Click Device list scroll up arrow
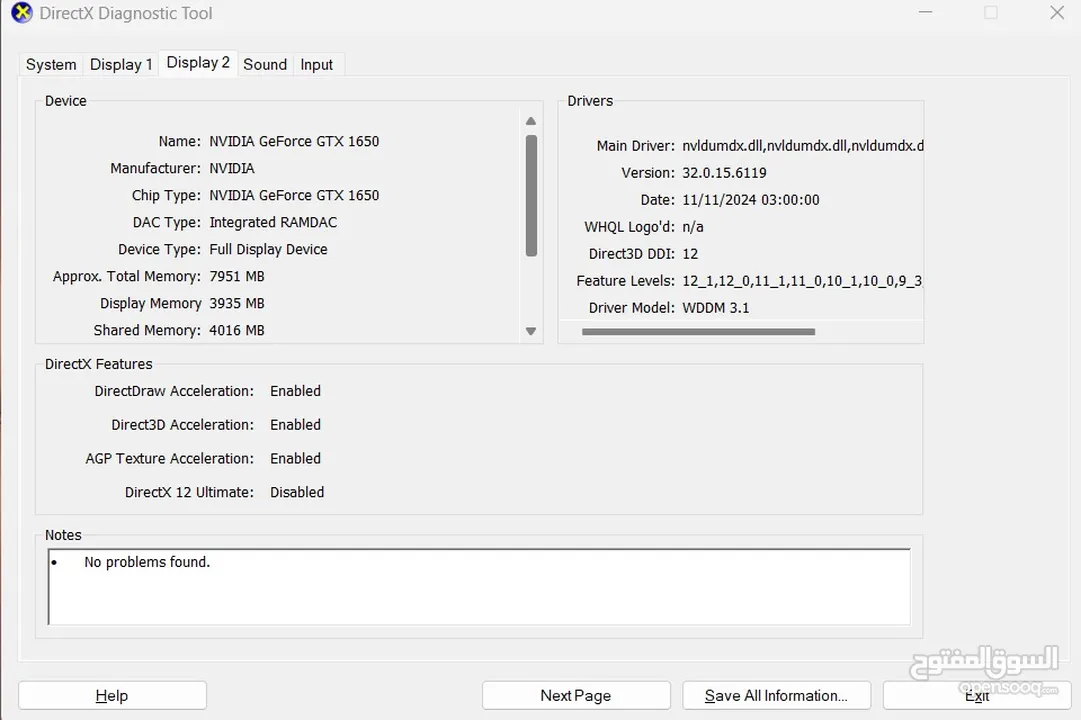Screen dimensions: 1081x720 531,121
